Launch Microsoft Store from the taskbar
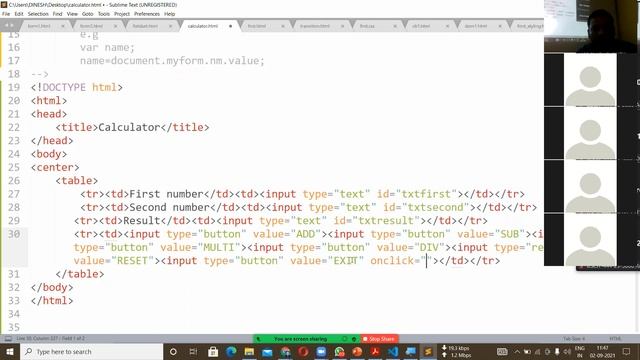Screen dimensions: 640x360 point(213,351)
